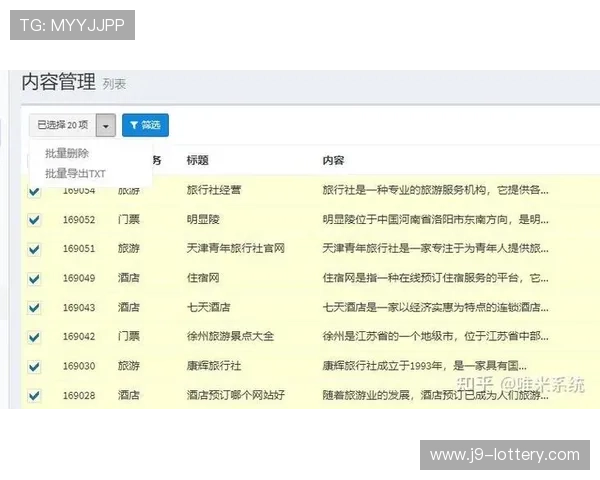
Task: Click ID 169043 in the list
Action: click(79, 307)
